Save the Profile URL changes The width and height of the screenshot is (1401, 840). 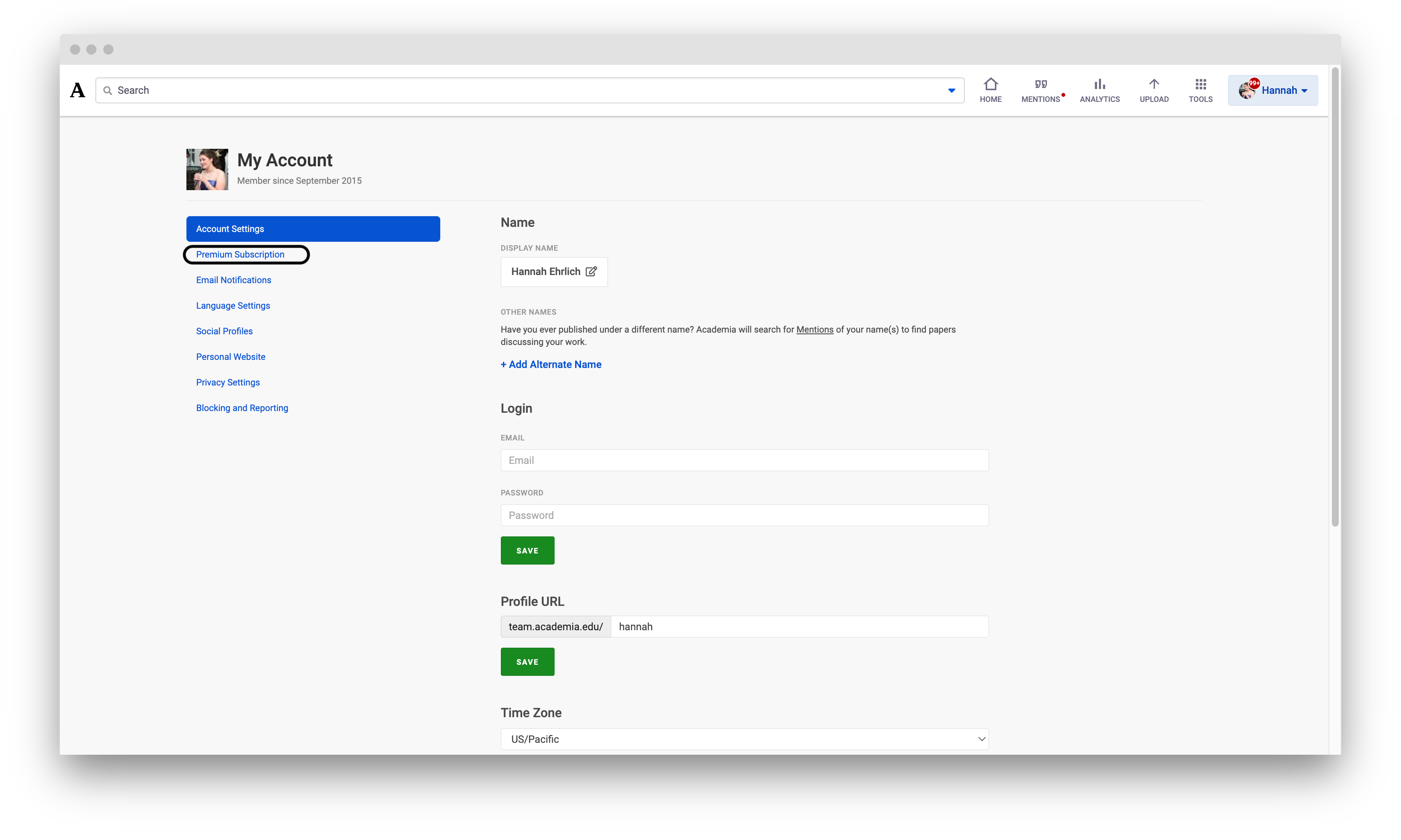click(x=526, y=661)
